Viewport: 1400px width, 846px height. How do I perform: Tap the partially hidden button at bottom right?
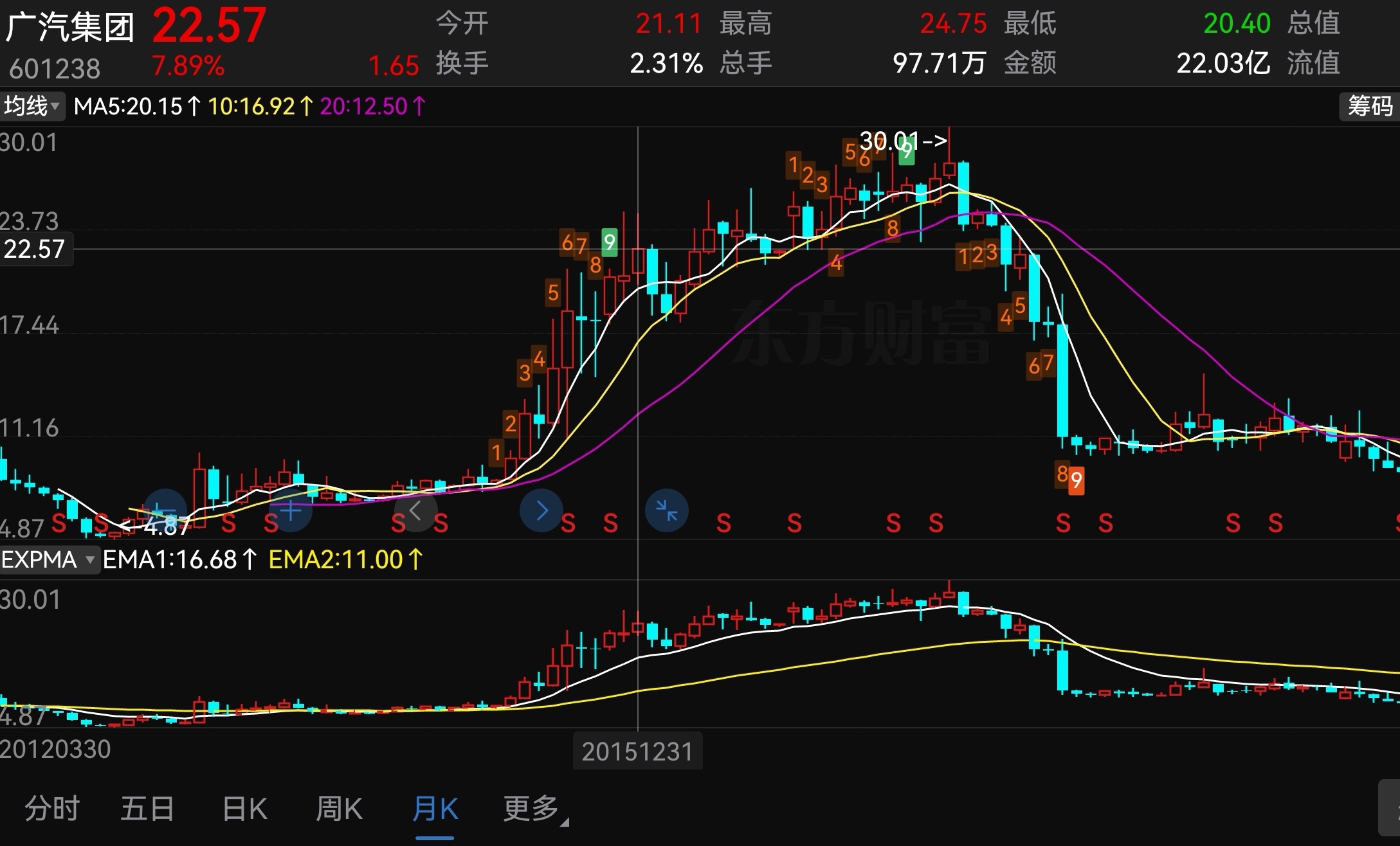tap(1389, 807)
